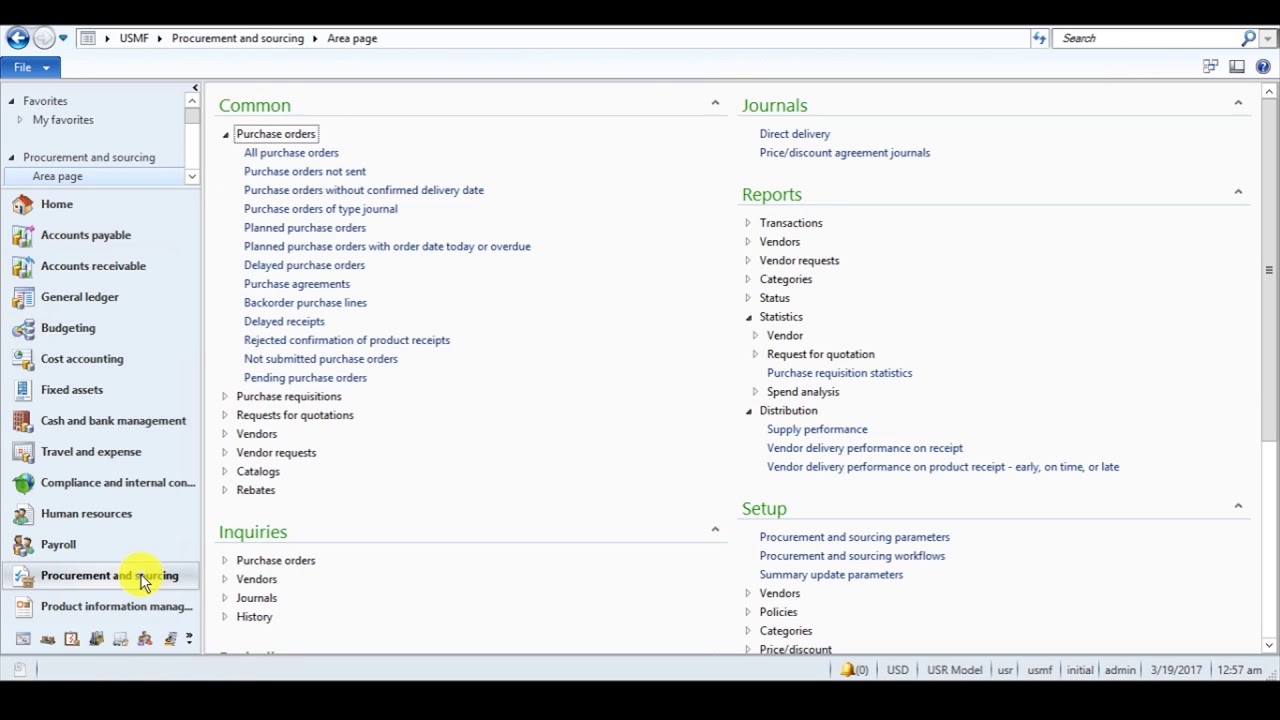Open Procurement and sourcing parameters
The height and width of the screenshot is (720, 1280).
coord(855,537)
